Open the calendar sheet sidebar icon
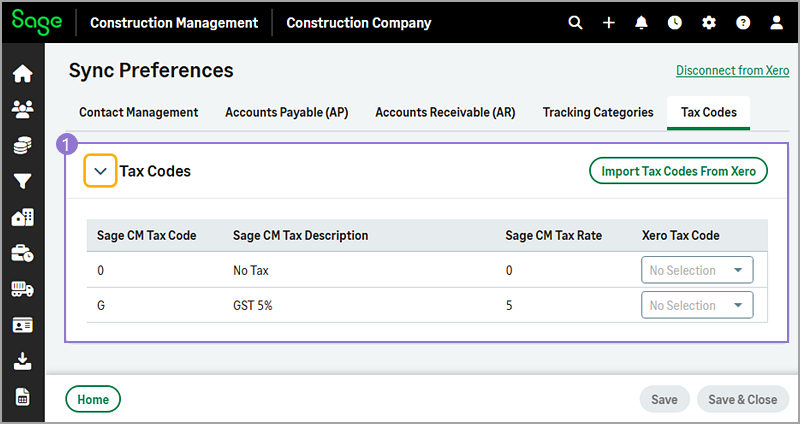The height and width of the screenshot is (424, 800). (x=22, y=397)
